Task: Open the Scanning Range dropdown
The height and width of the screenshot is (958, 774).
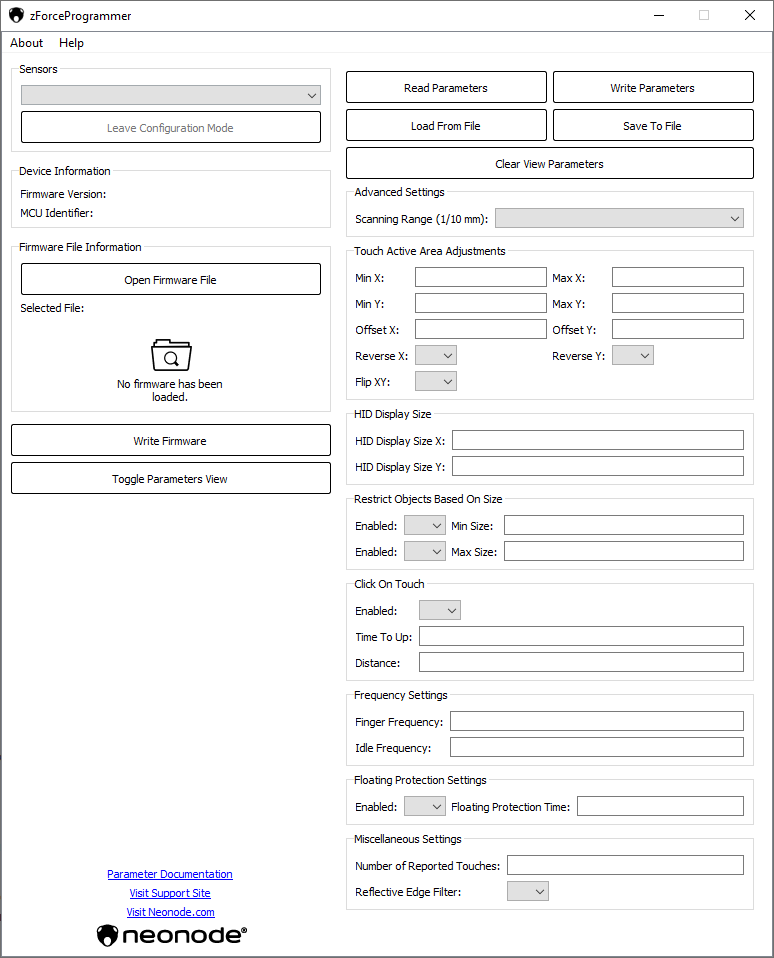Action: click(619, 219)
